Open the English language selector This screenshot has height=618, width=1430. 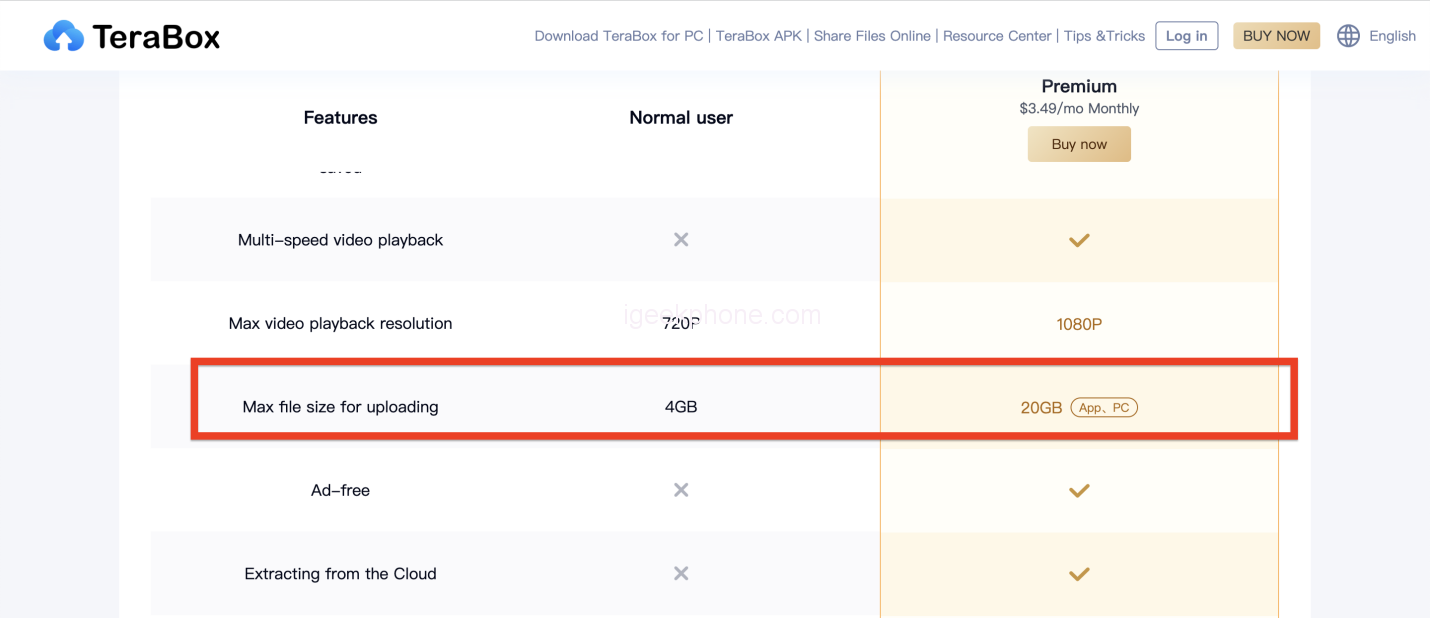pyautogui.click(x=1392, y=36)
